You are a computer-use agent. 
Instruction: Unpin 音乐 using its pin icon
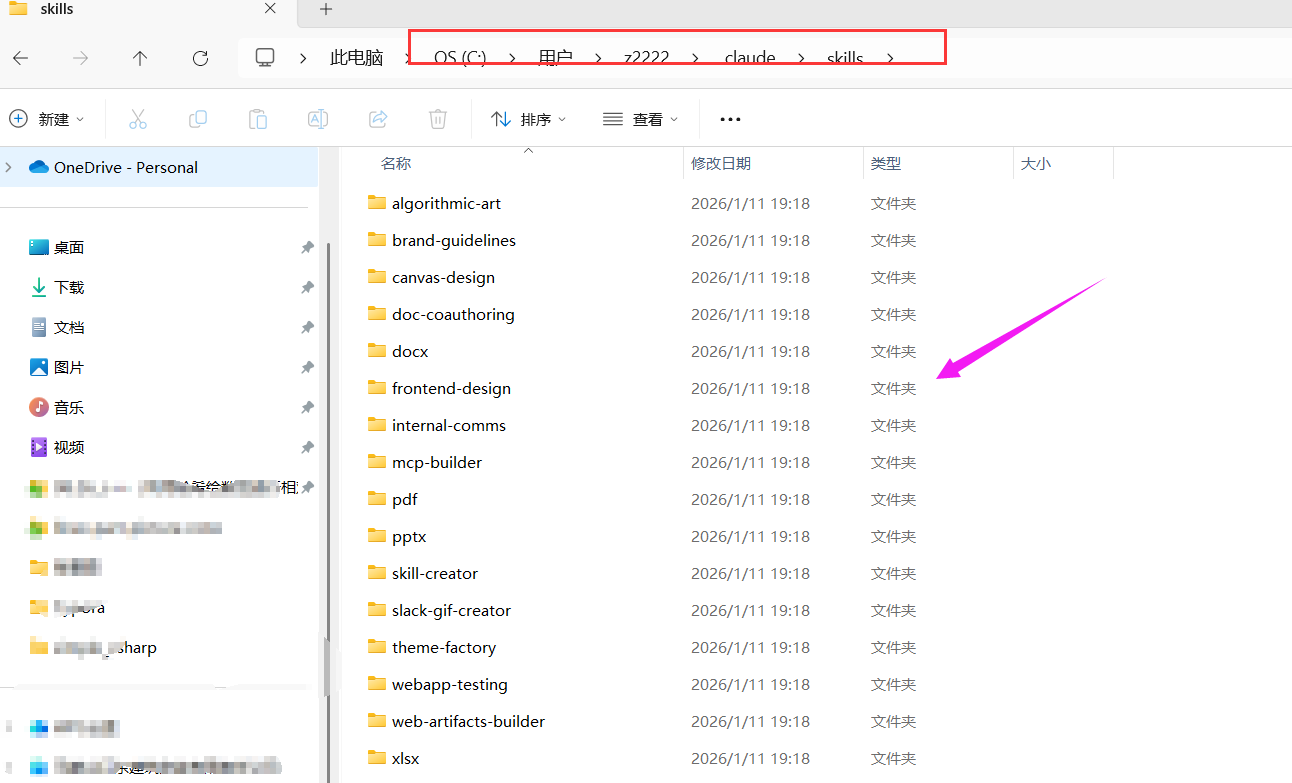[x=307, y=407]
